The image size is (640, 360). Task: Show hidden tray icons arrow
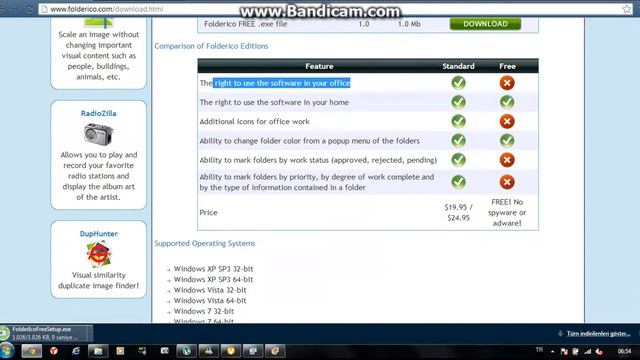[x=552, y=351]
